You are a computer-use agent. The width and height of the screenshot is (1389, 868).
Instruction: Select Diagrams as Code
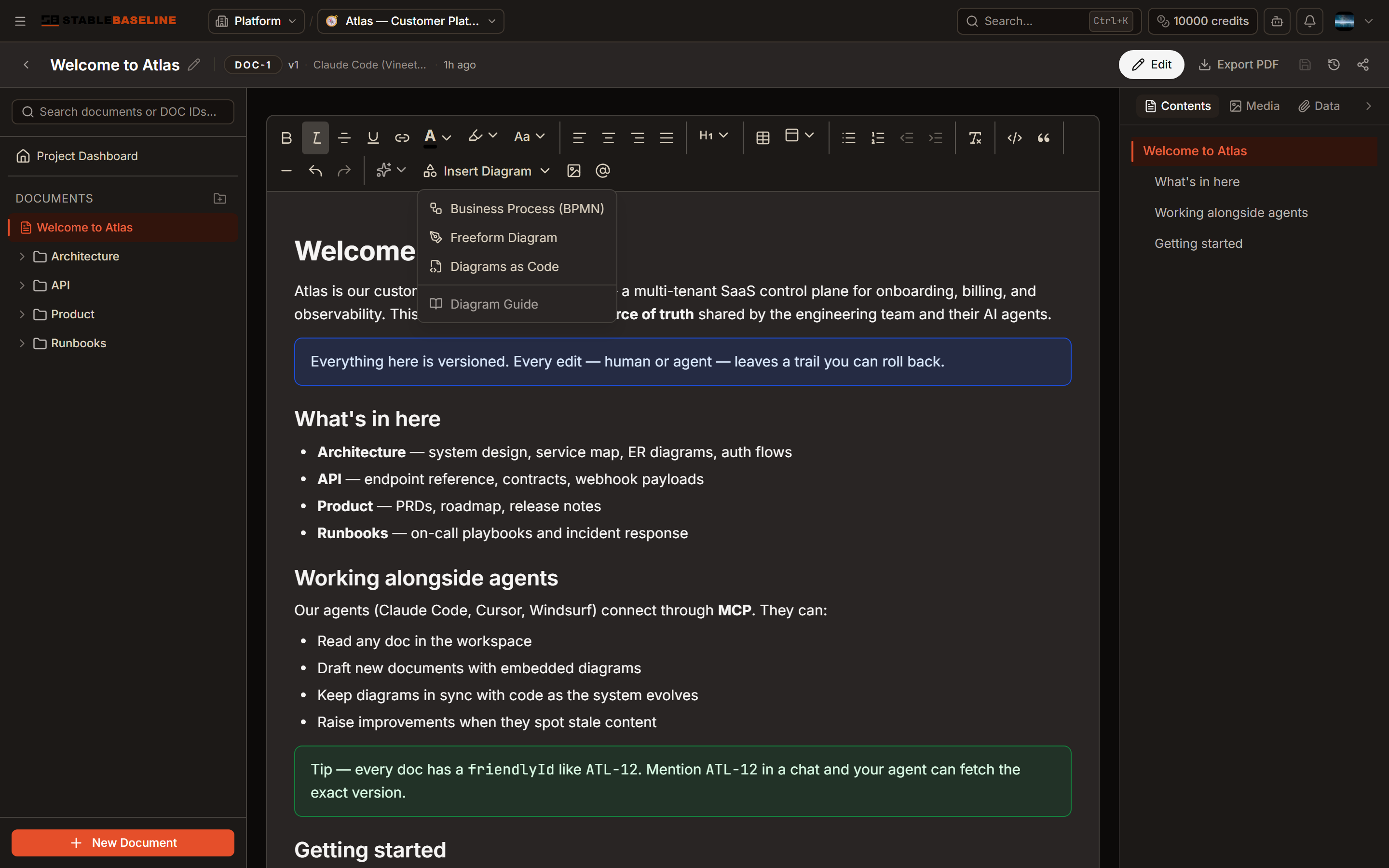(517, 267)
